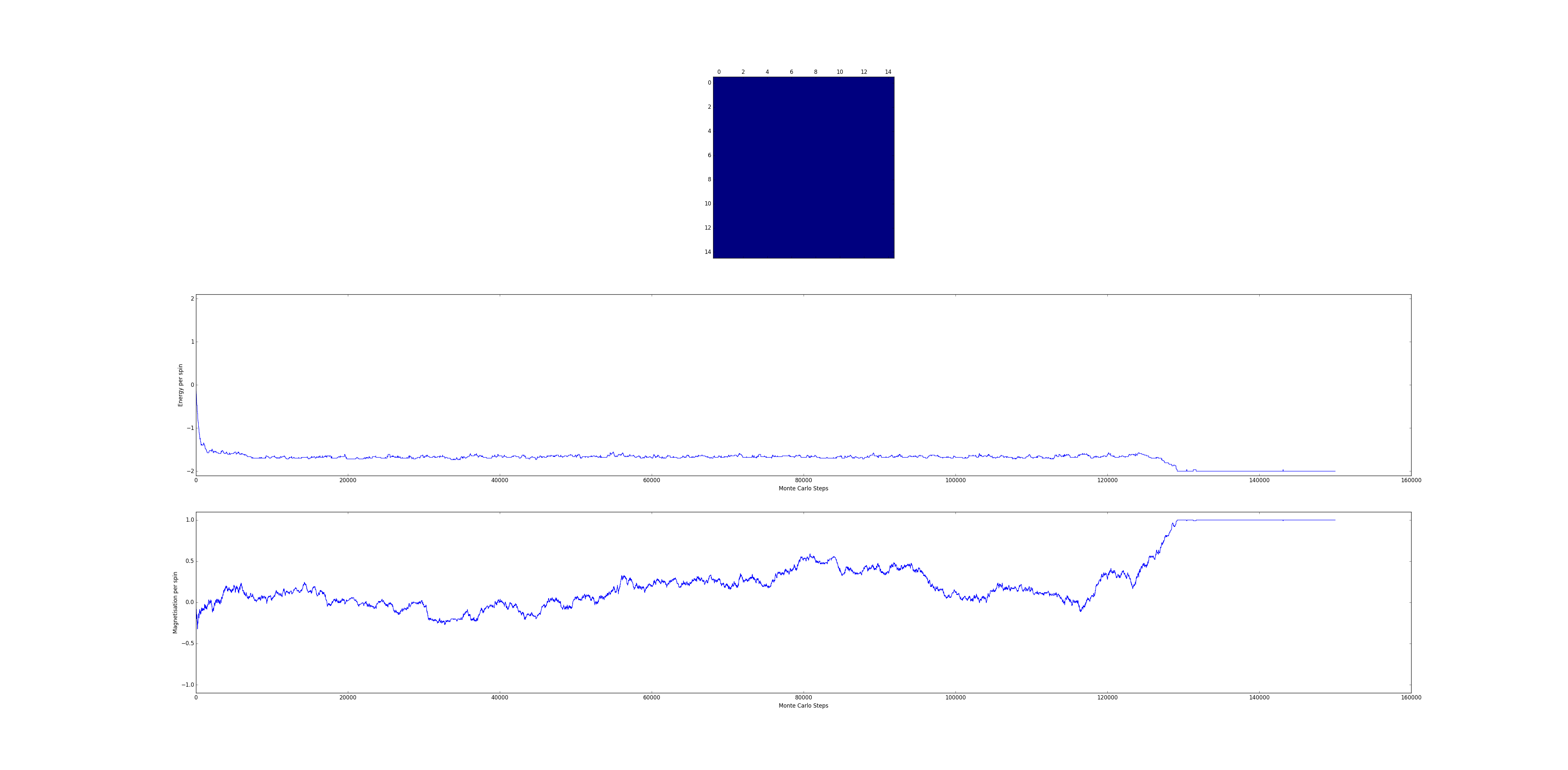
Task: Click the 14 column tick above the heatmap
Action: [x=888, y=72]
